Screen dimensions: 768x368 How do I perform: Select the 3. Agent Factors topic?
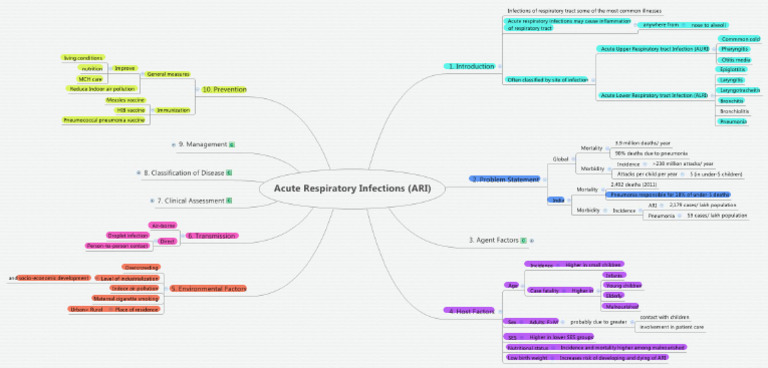point(493,241)
